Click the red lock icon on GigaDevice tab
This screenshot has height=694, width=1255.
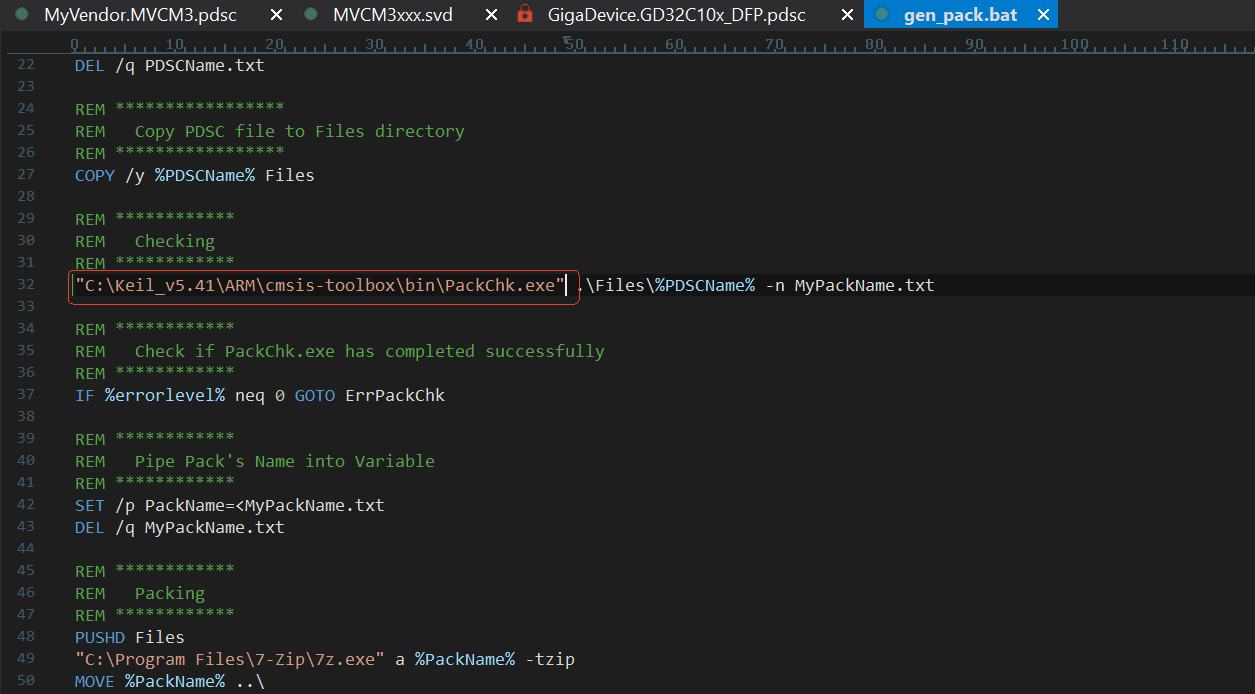pos(524,15)
